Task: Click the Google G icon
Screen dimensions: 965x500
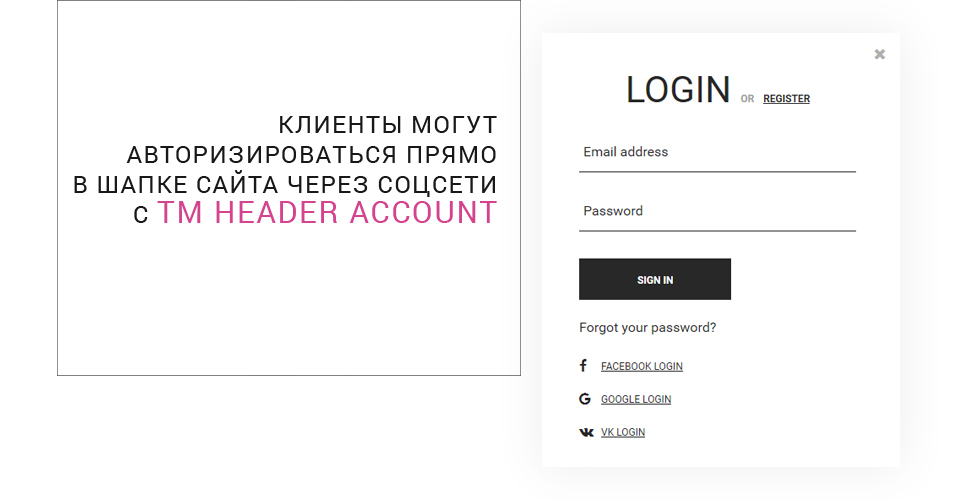Action: [x=585, y=399]
